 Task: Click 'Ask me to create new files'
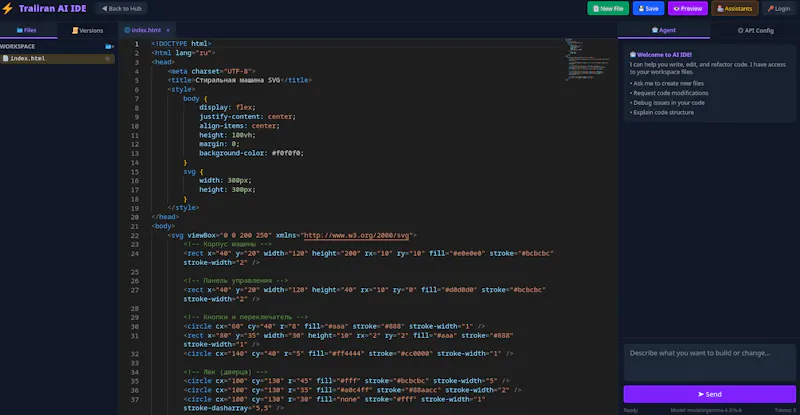pyautogui.click(x=668, y=83)
